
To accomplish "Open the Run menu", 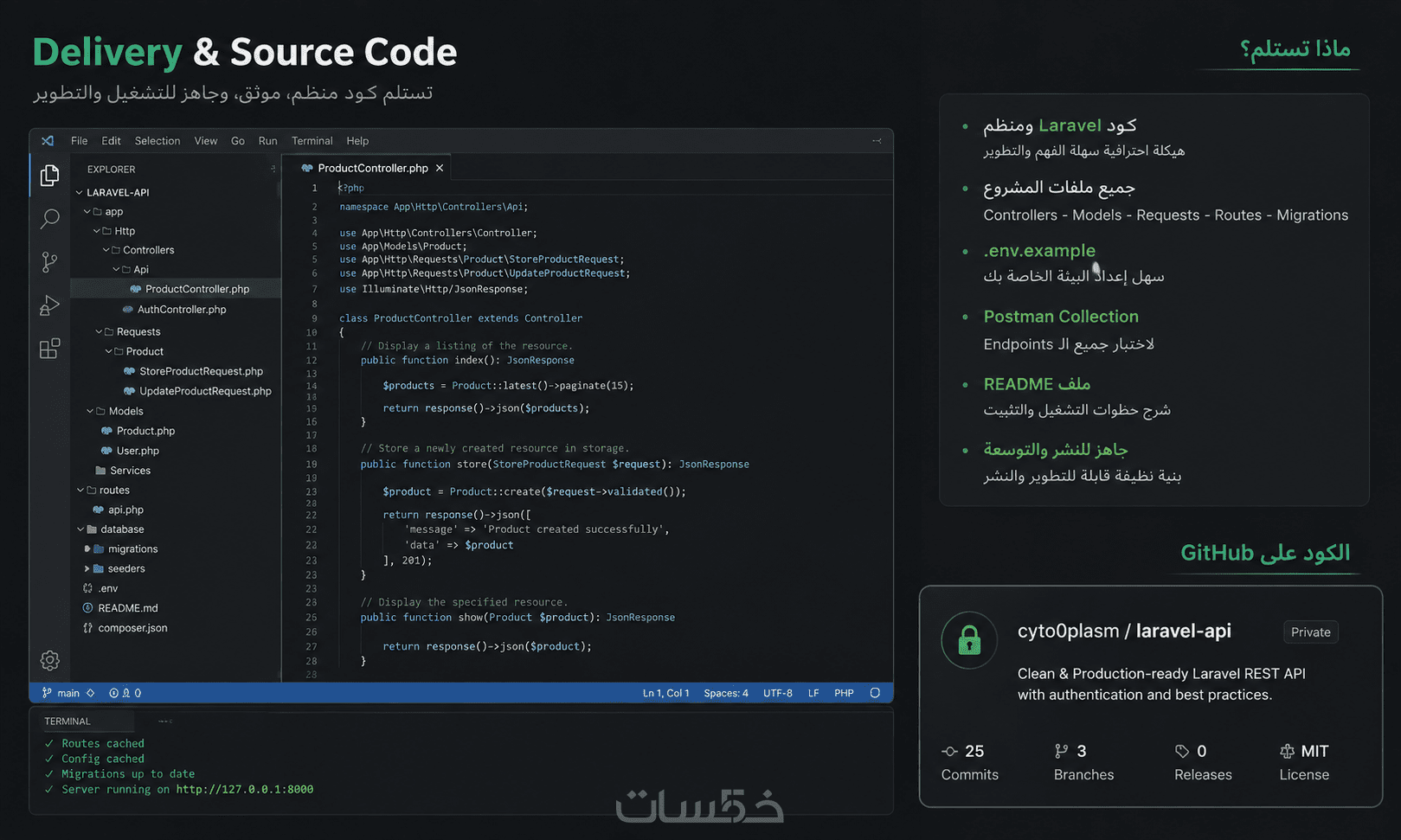I will coord(268,141).
